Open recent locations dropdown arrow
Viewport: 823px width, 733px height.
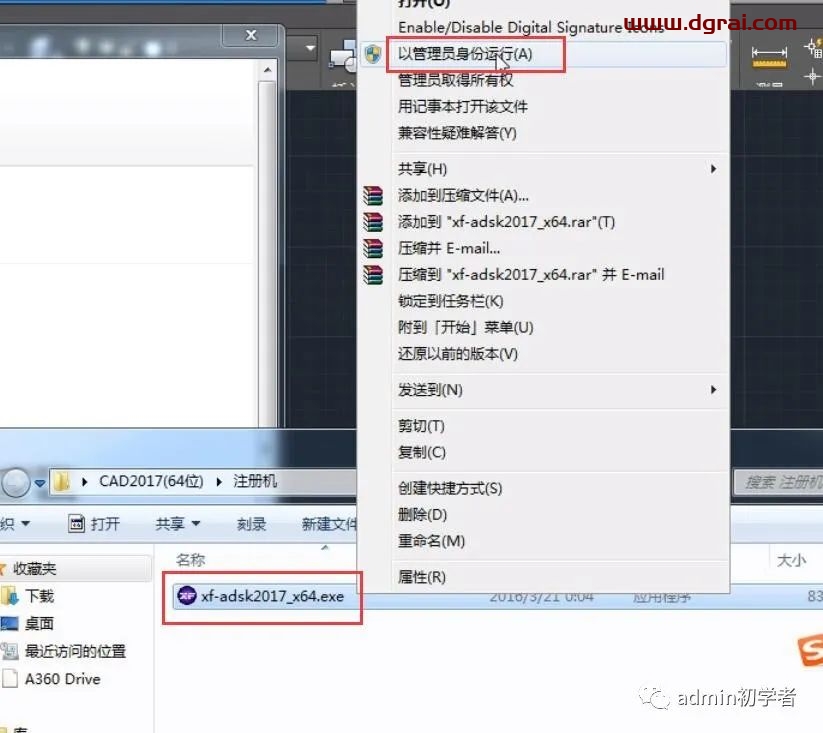pyautogui.click(x=40, y=483)
